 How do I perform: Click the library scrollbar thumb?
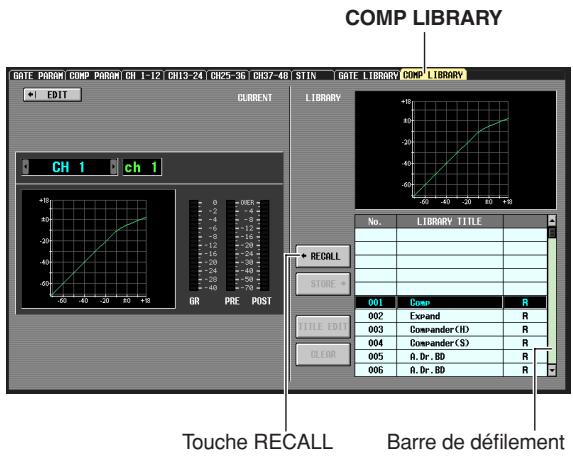[x=552, y=232]
